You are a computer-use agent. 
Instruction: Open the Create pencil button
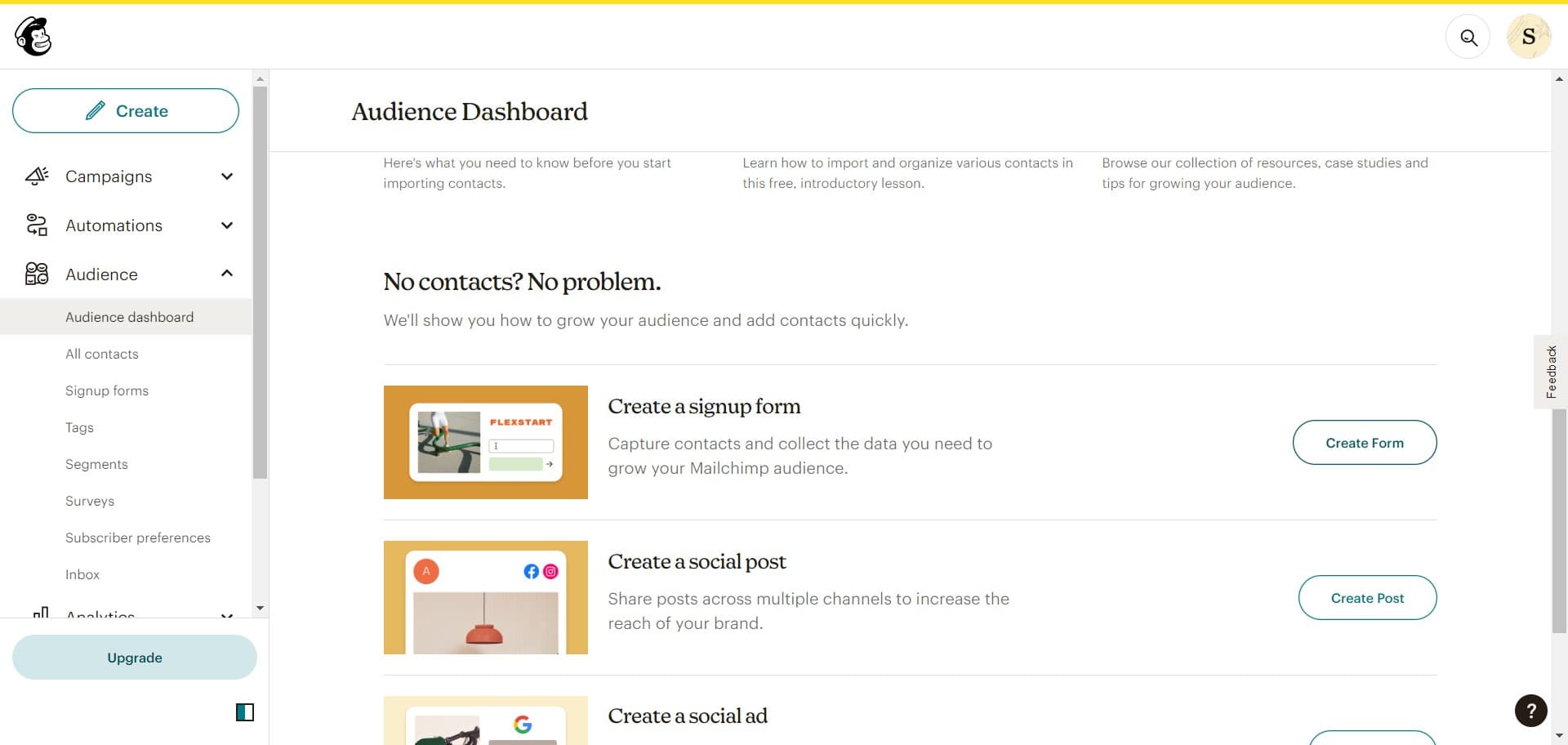(x=125, y=110)
